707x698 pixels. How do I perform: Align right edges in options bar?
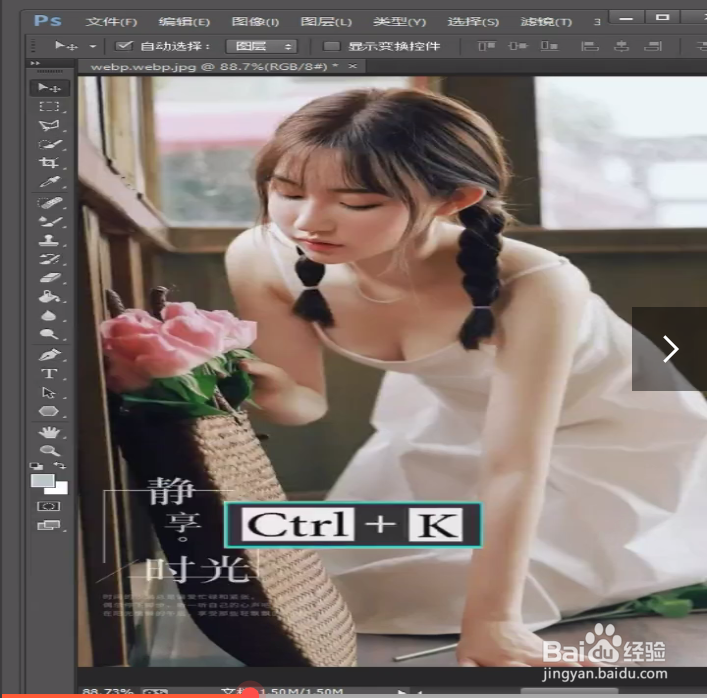coord(653,46)
